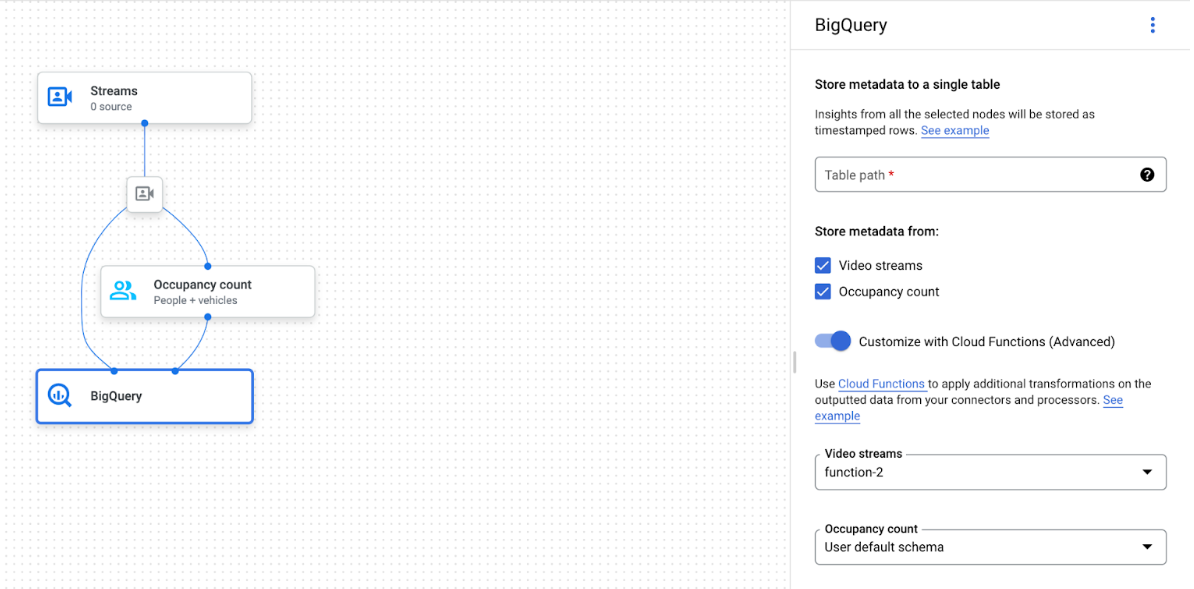Click the Occupancy count people icon

[122, 291]
